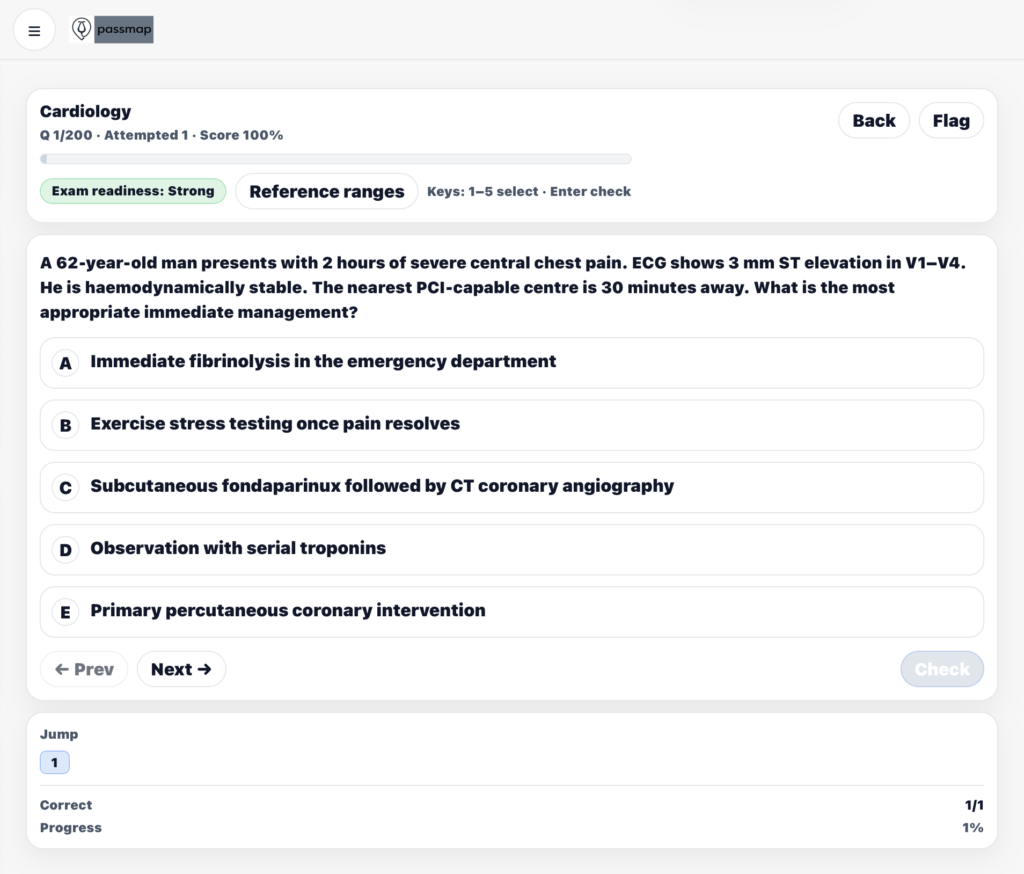Image resolution: width=1024 pixels, height=874 pixels.
Task: Expand the Reference ranges panel
Action: point(326,191)
